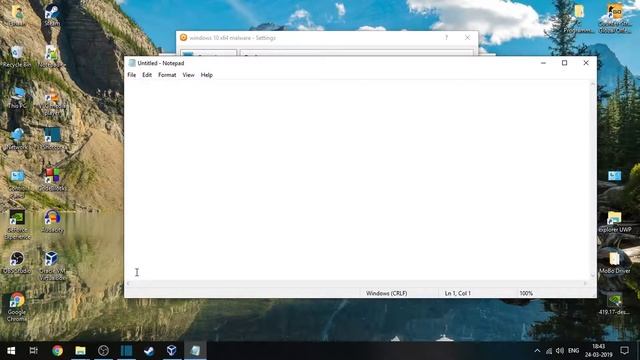Select the Recycle Bin desktop icon
This screenshot has height=360, width=640.
(x=17, y=56)
